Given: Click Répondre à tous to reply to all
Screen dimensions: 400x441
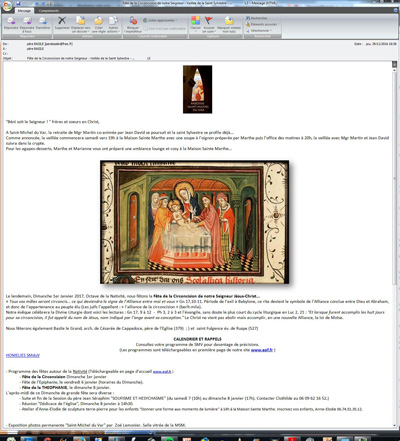Looking at the screenshot, I should tap(27, 24).
